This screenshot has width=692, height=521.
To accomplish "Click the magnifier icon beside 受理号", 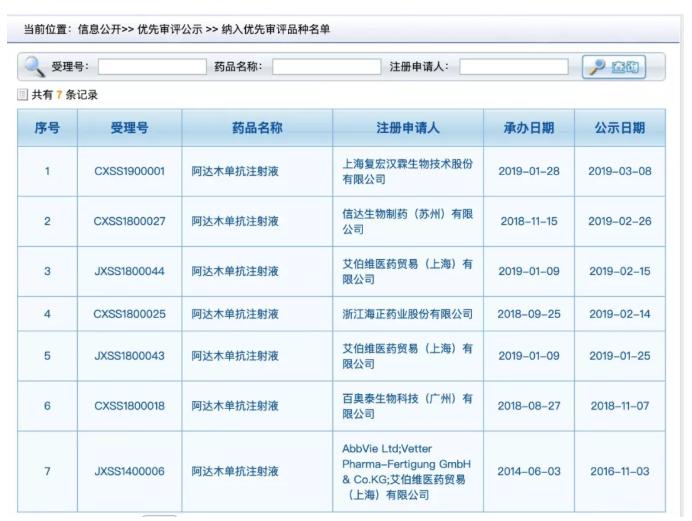I will point(34,67).
